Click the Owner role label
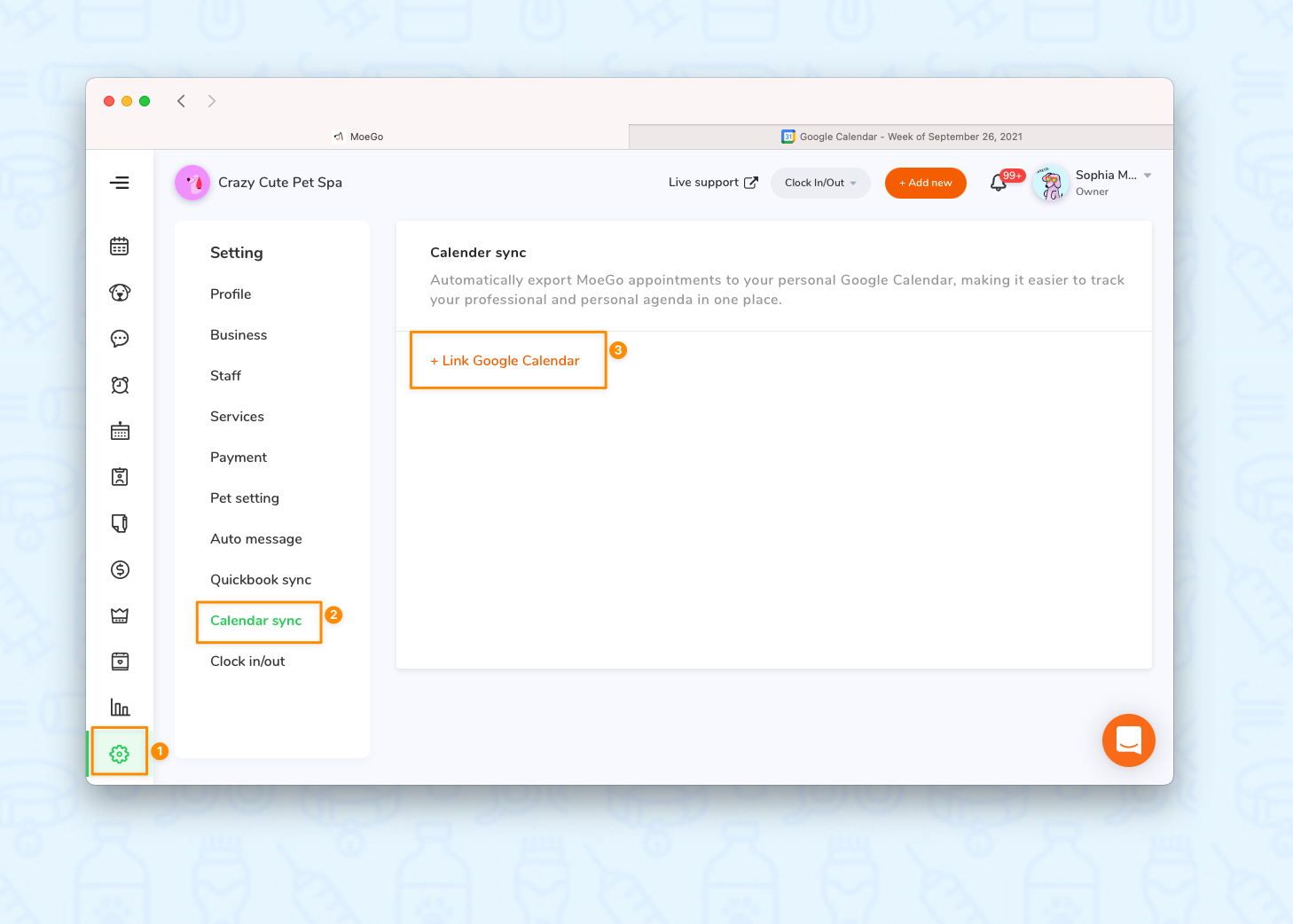Viewport: 1293px width, 924px height. tap(1092, 192)
